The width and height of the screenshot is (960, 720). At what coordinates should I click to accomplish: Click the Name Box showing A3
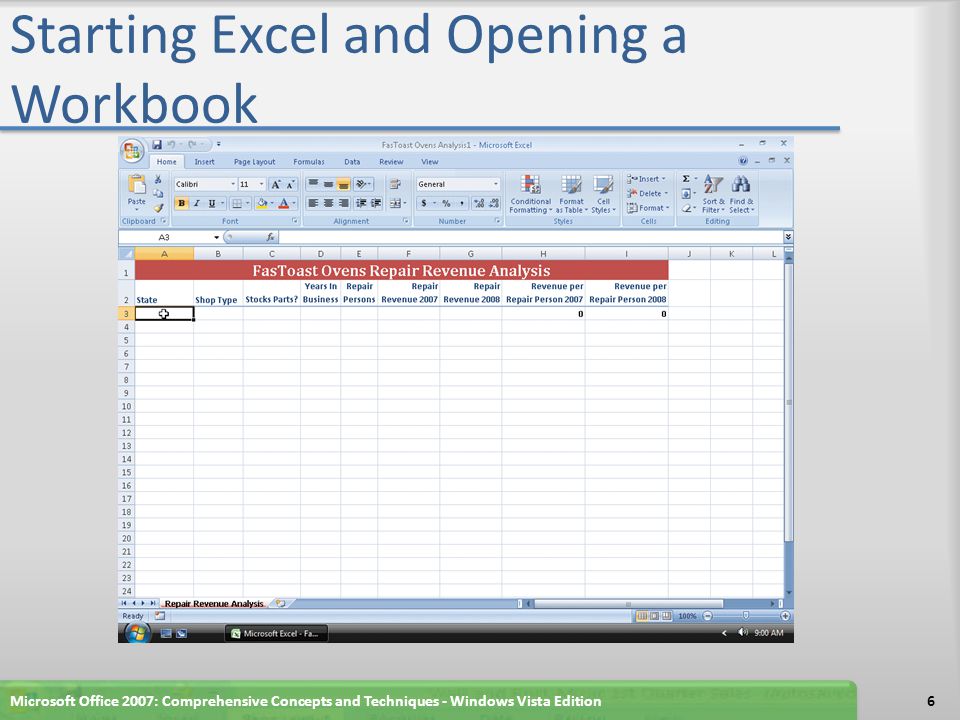pos(164,237)
